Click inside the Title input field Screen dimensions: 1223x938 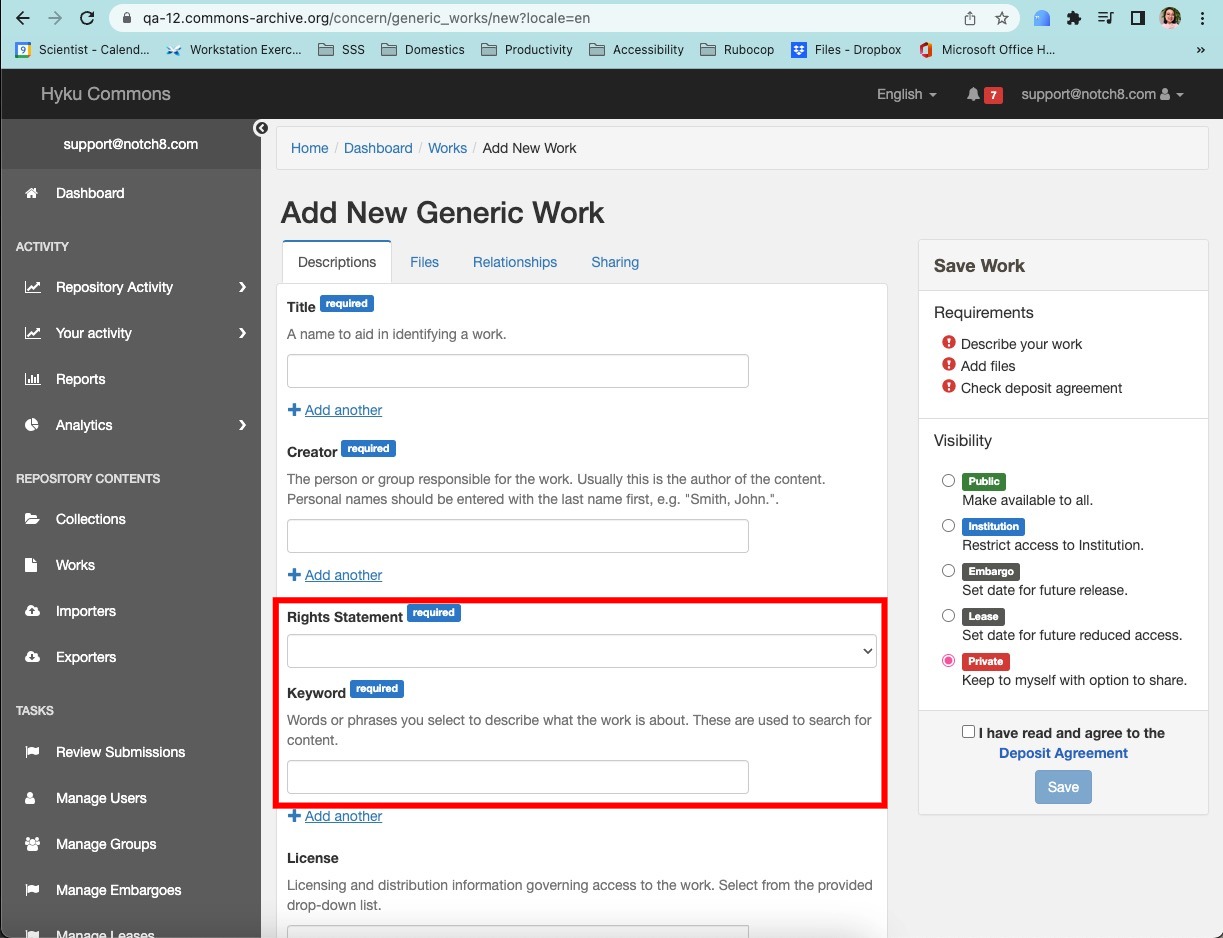pyautogui.click(x=517, y=370)
